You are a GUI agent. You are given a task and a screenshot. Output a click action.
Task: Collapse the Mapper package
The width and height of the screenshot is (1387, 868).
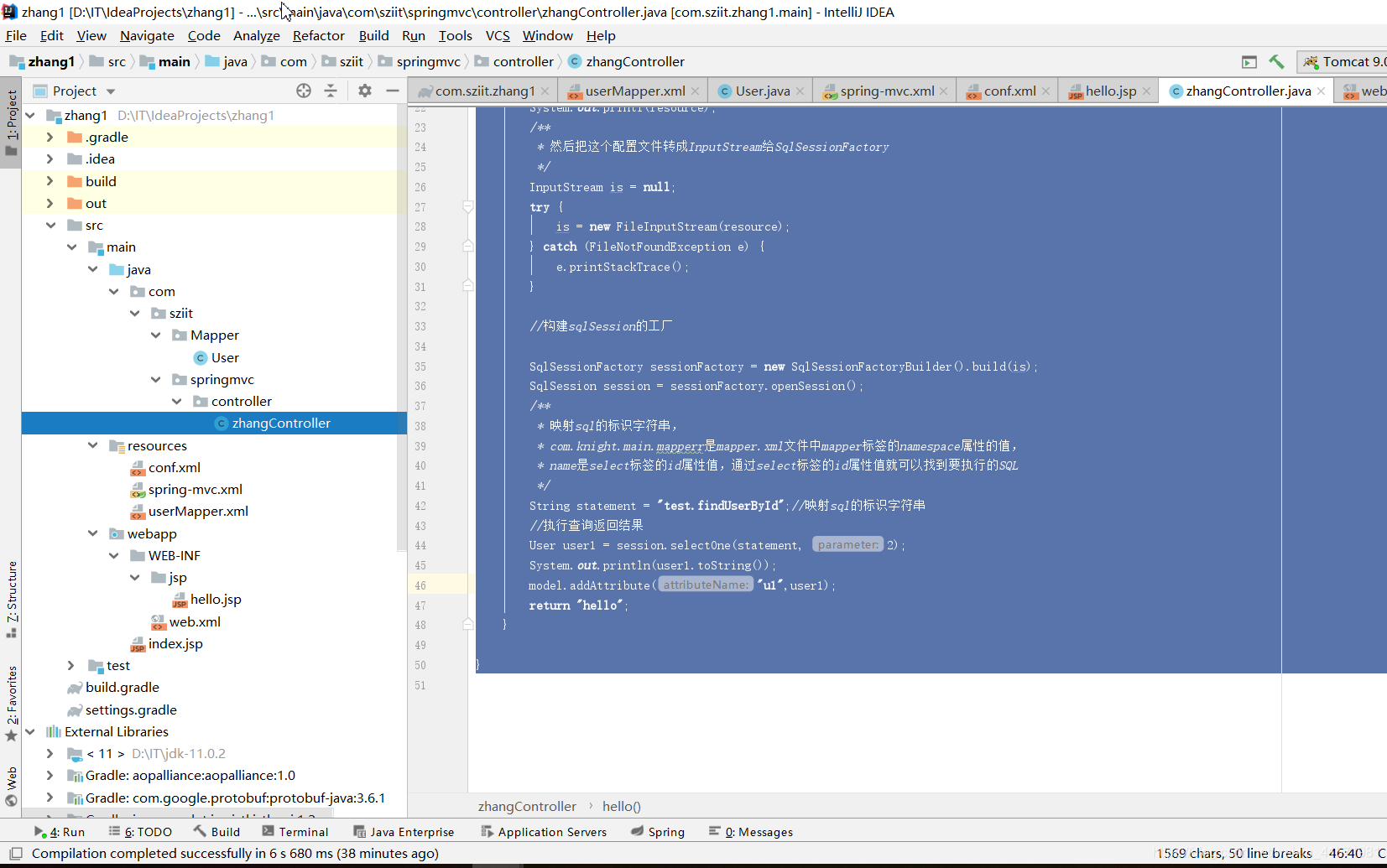pos(155,335)
